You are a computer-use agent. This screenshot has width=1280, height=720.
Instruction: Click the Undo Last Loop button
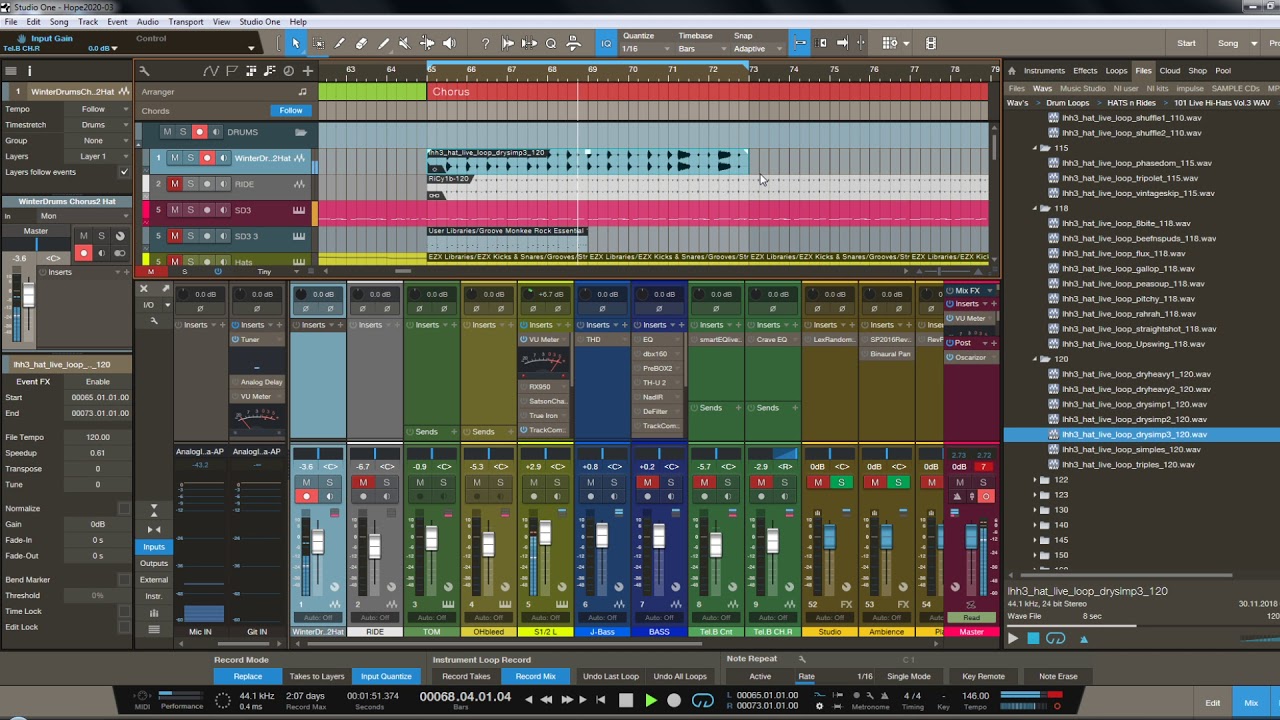[x=611, y=676]
